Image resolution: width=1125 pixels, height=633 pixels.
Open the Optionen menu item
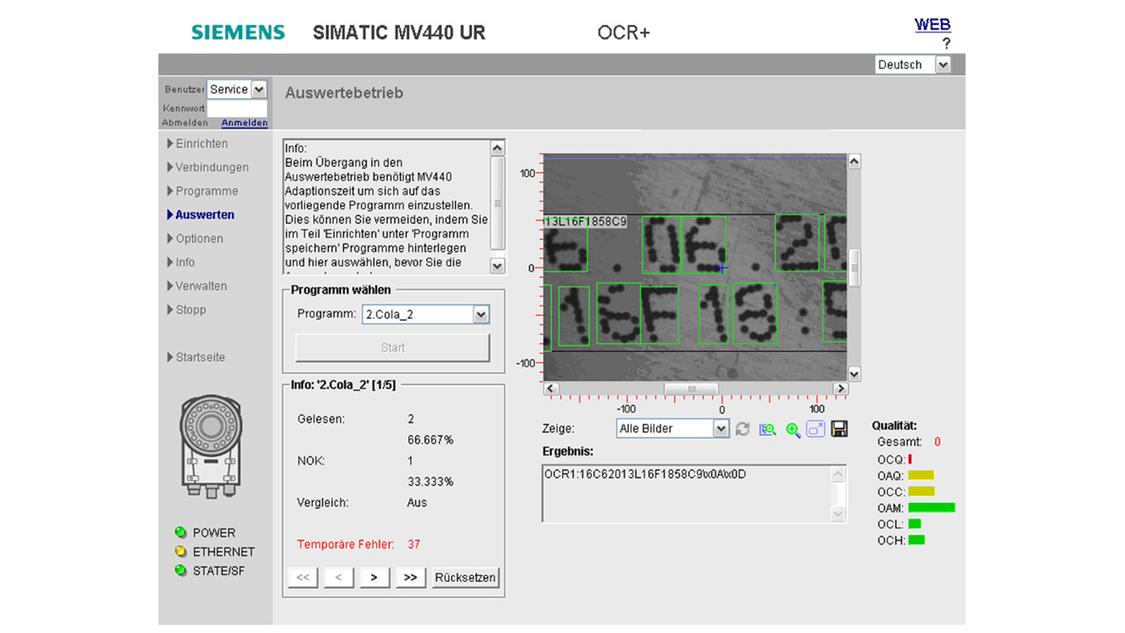[195, 238]
